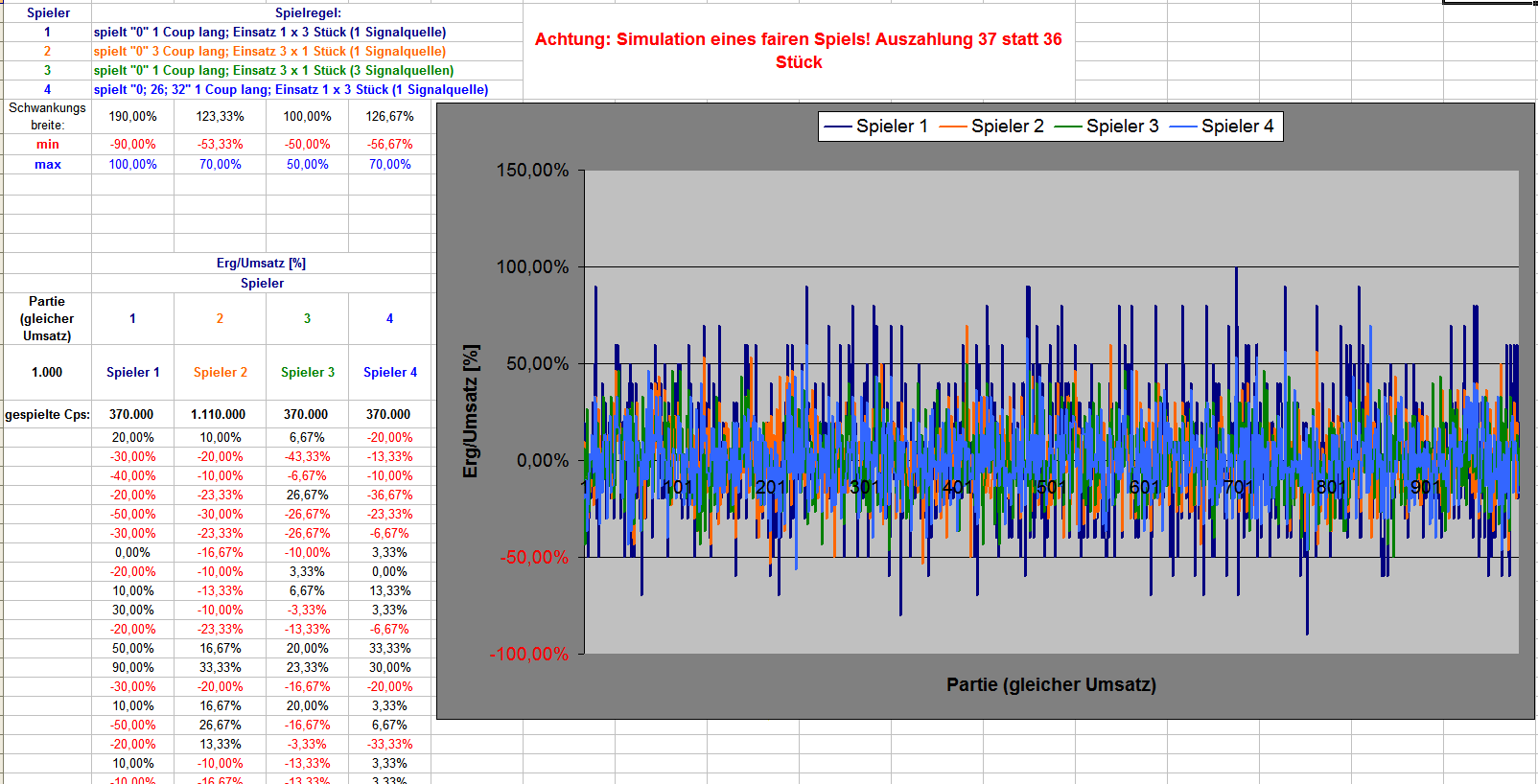Click the "Spielregel:" header cell

308,12
